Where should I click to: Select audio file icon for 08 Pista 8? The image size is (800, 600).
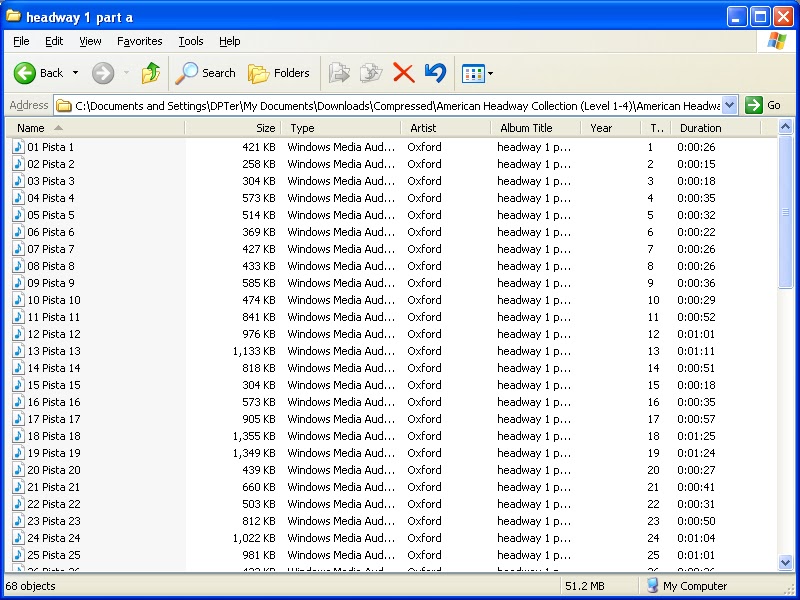tap(18, 266)
